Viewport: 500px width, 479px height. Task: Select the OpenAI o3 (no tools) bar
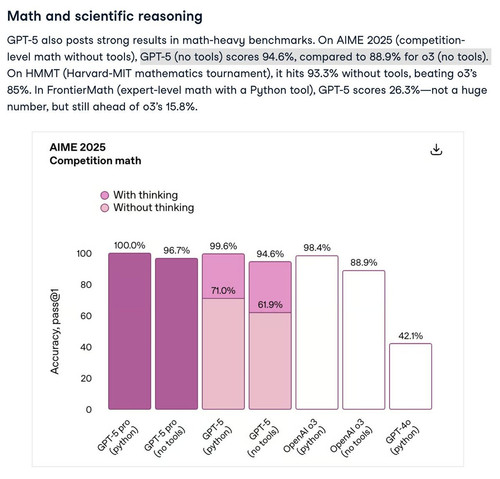364,340
